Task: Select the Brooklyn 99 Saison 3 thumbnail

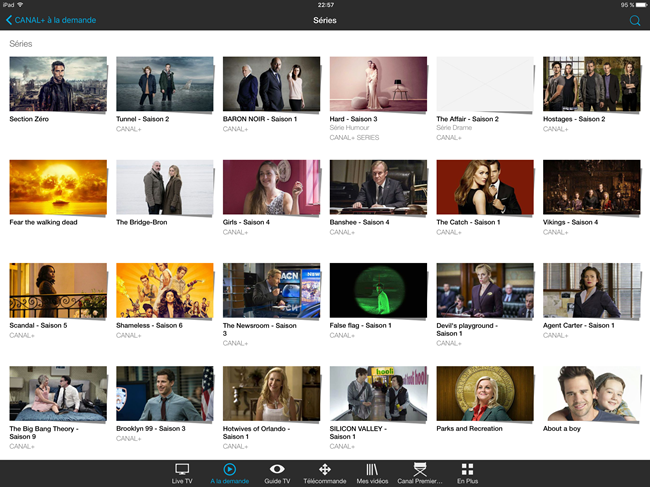Action: tap(165, 394)
